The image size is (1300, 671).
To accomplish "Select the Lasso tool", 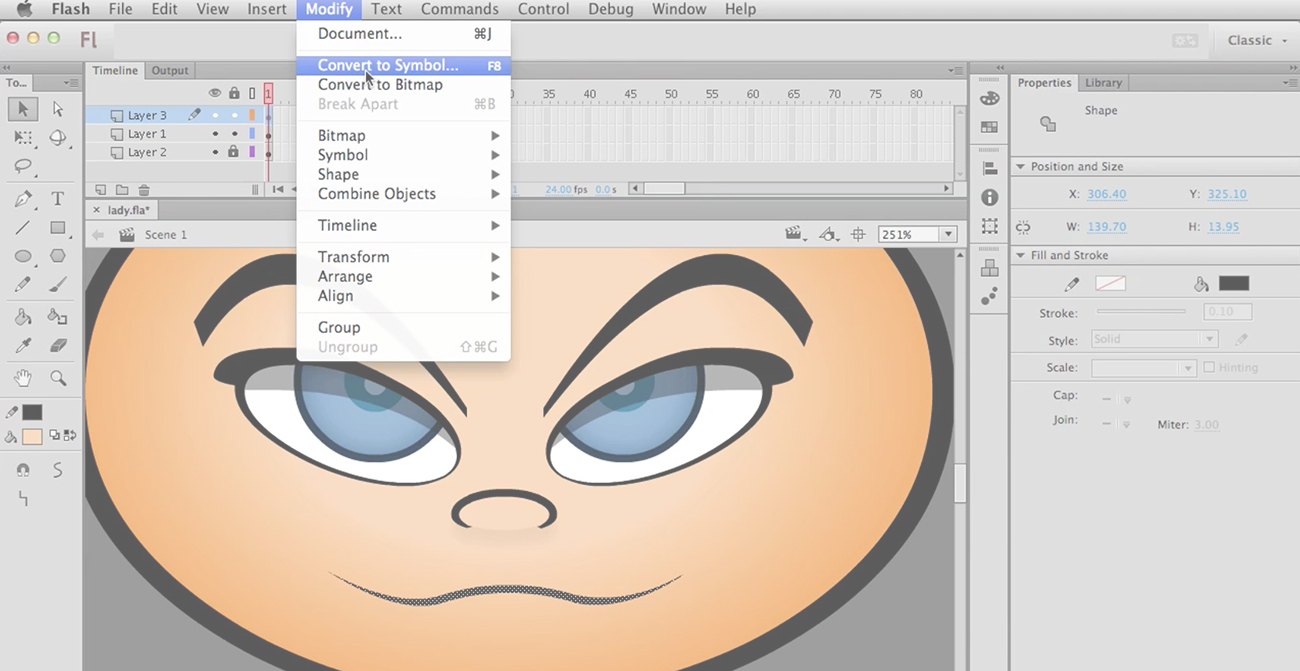I will 23,166.
